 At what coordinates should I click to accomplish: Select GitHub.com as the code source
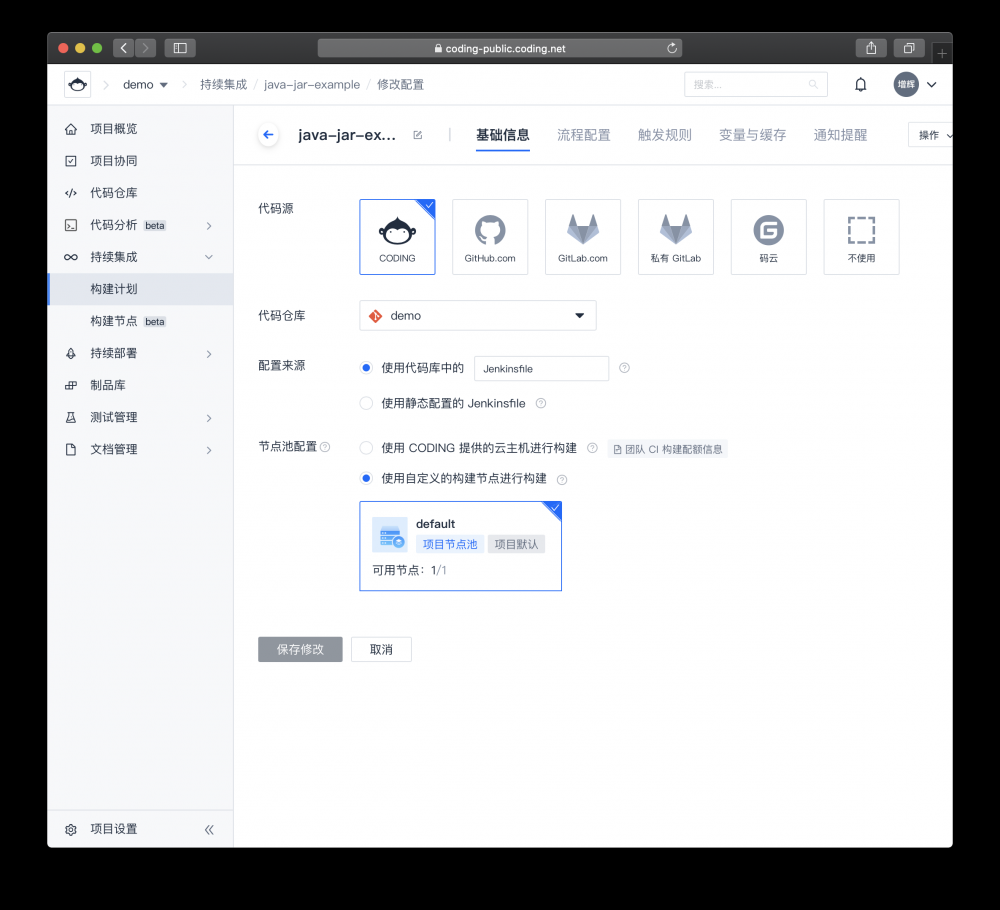pos(490,237)
